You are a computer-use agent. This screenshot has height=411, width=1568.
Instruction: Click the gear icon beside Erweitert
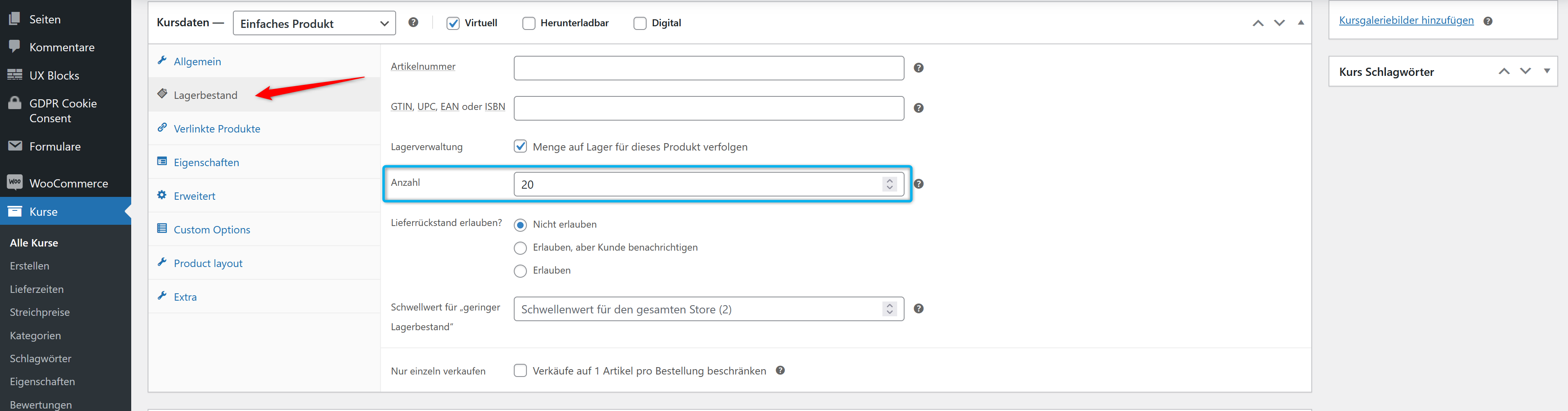pos(162,195)
